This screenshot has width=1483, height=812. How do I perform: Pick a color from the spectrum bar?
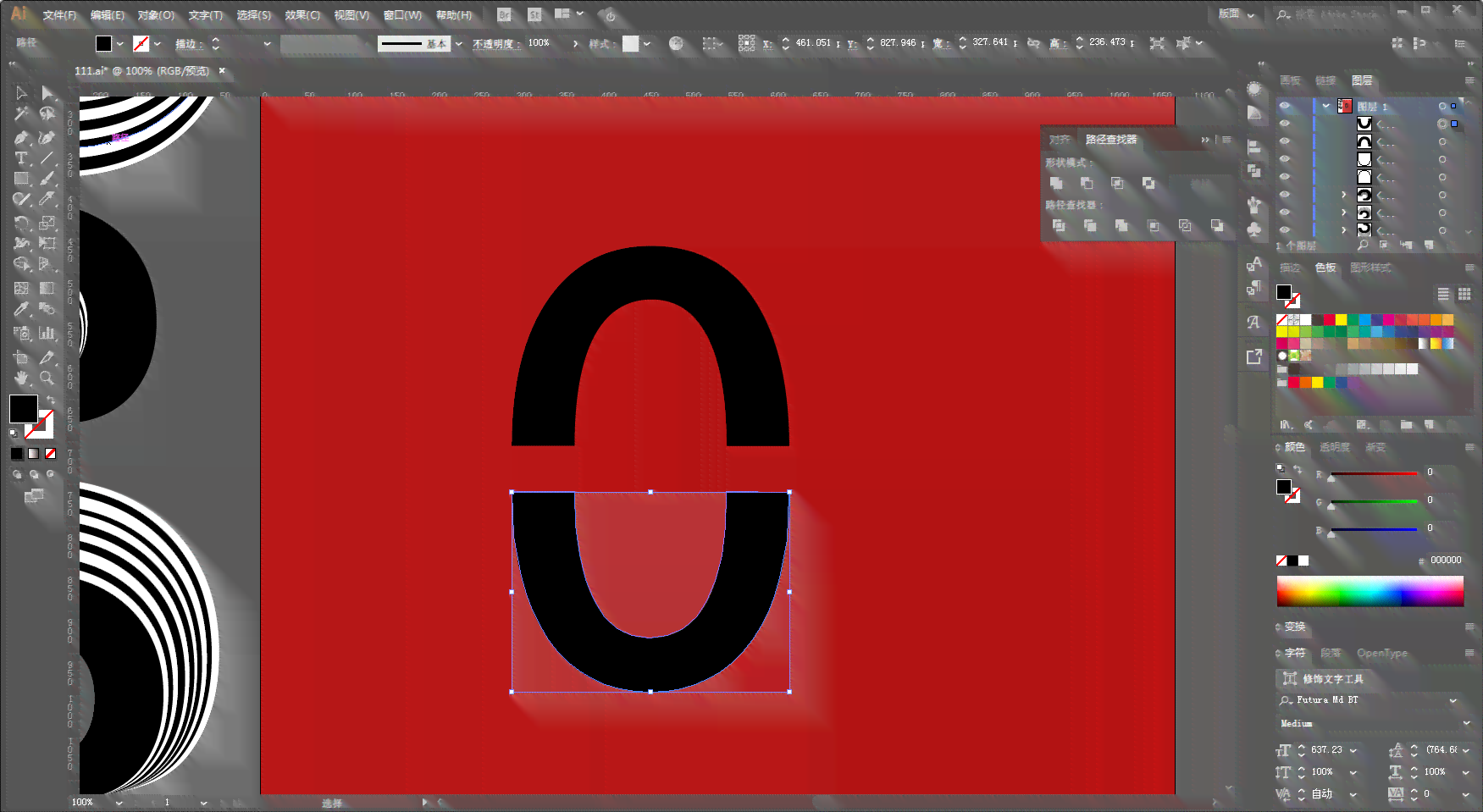pyautogui.click(x=1370, y=591)
